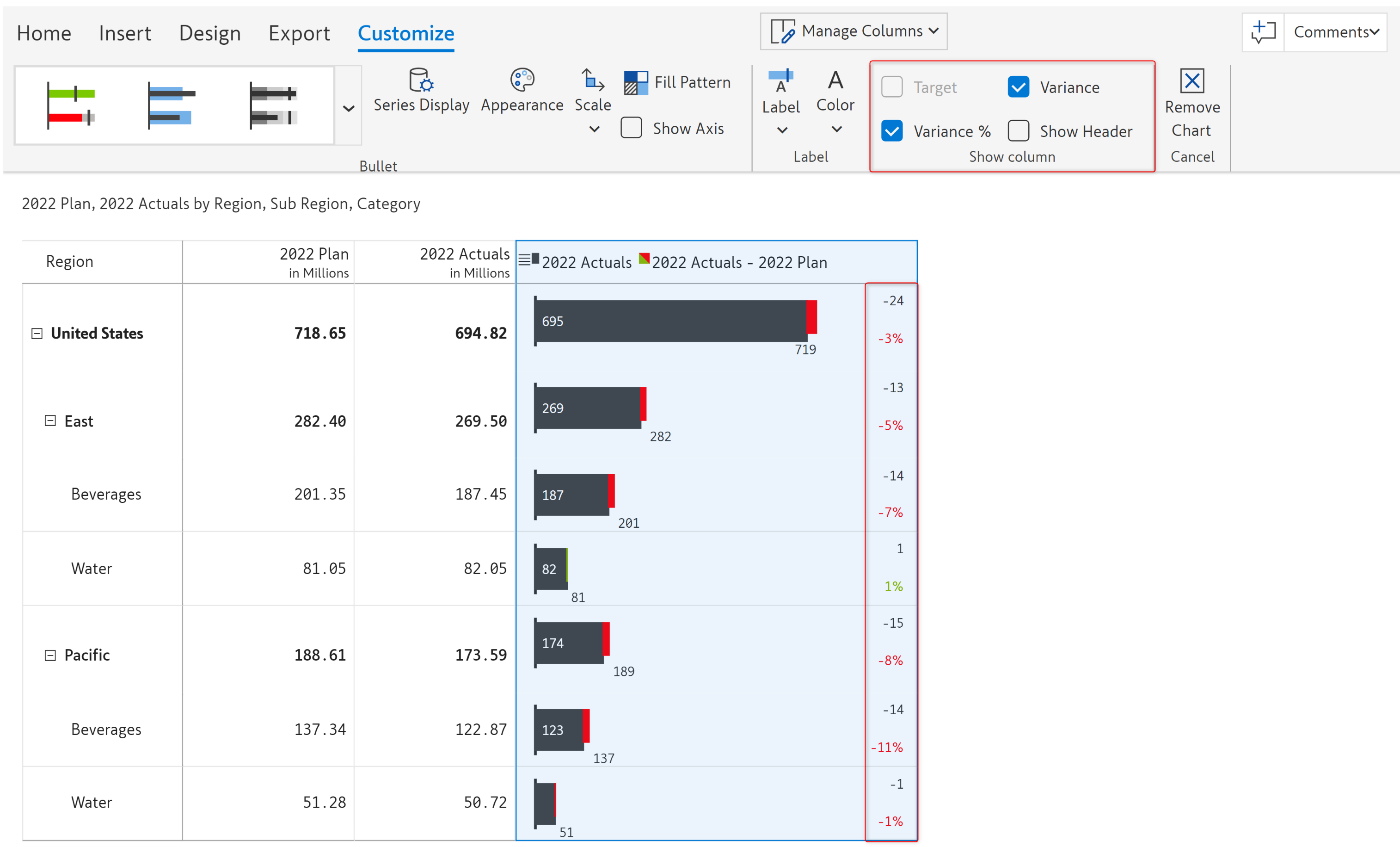Click the Color text icon

835,80
